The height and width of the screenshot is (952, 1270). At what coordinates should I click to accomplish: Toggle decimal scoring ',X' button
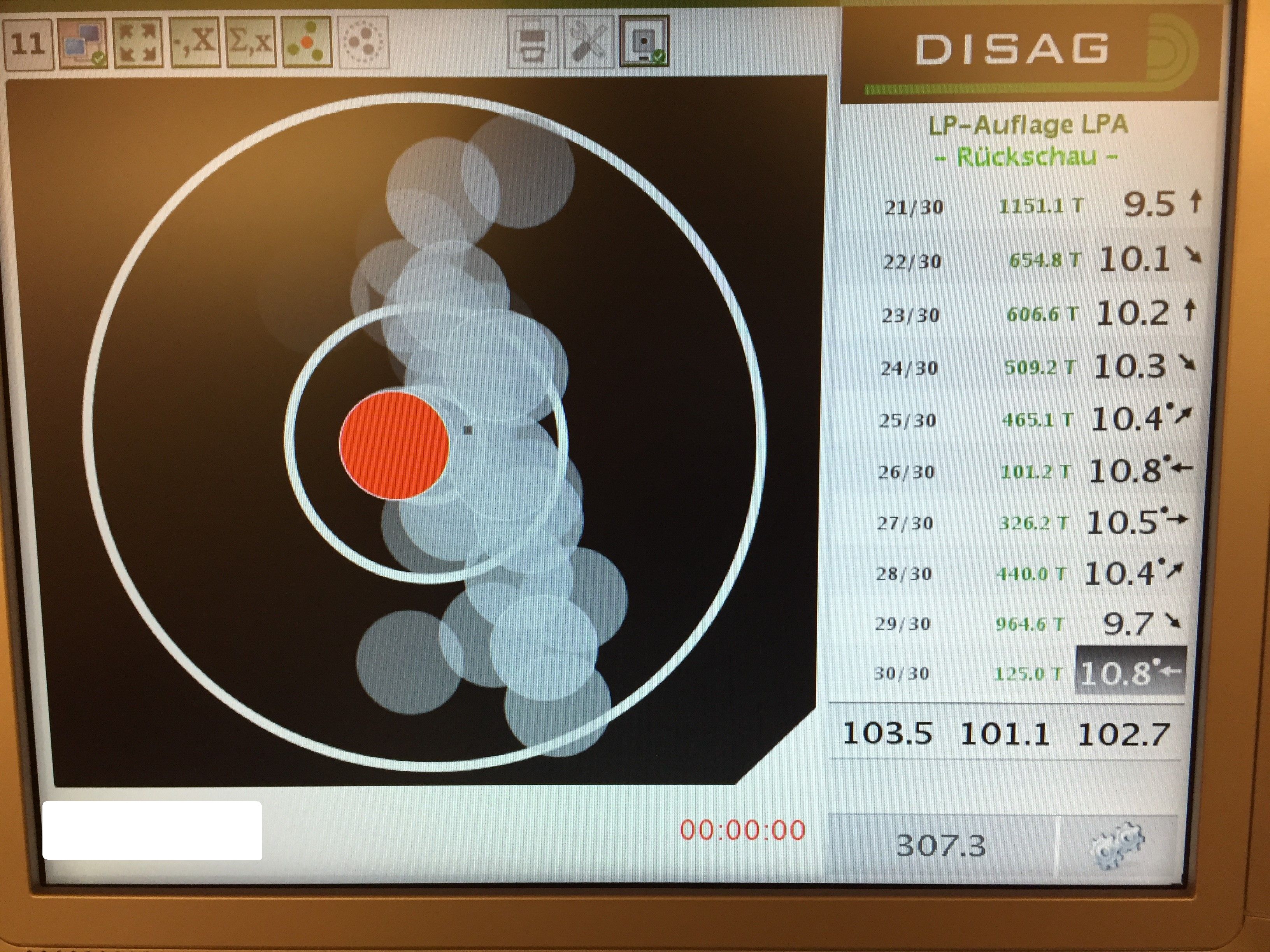[x=195, y=42]
